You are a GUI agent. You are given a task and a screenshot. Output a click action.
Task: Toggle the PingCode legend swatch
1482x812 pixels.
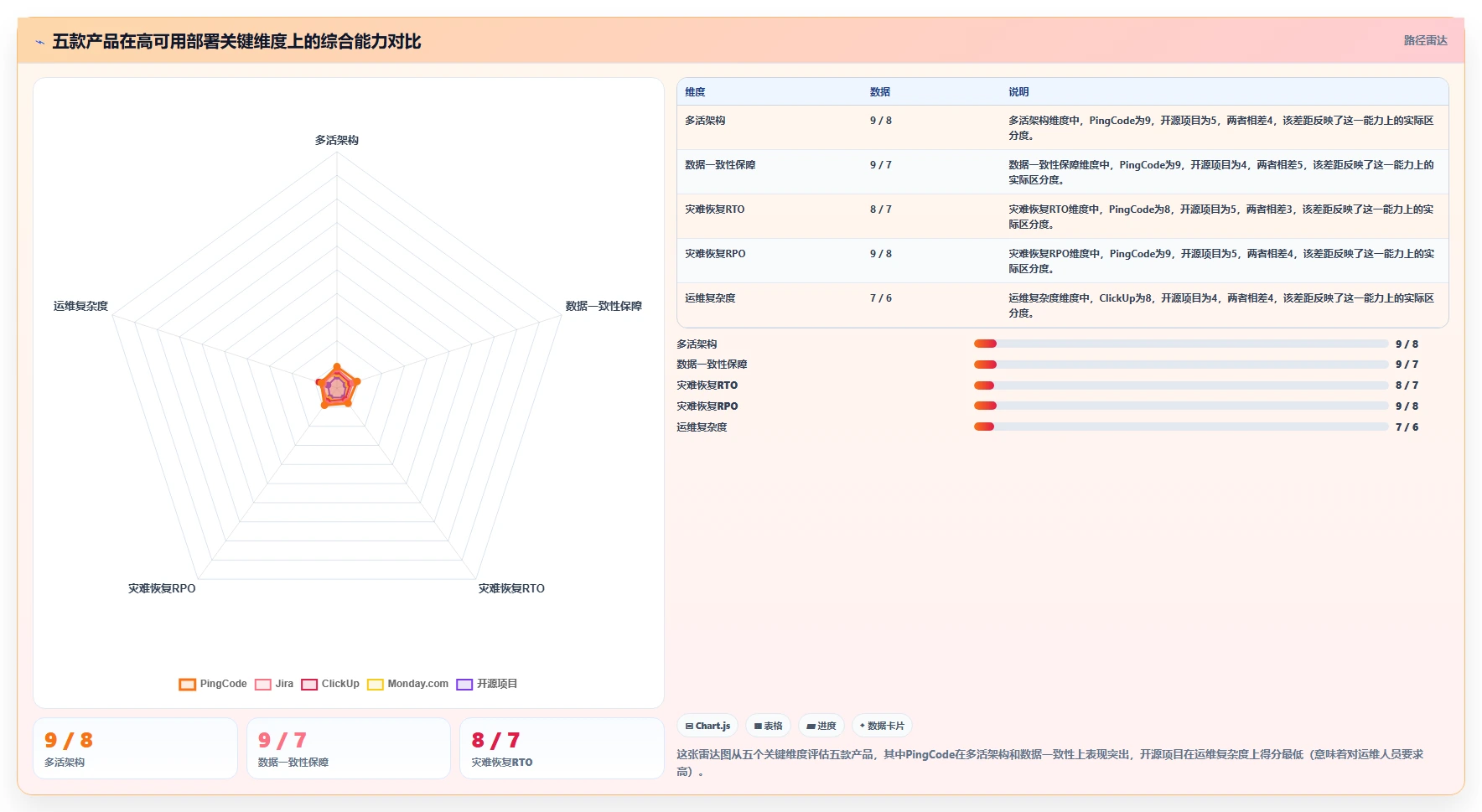coord(187,685)
